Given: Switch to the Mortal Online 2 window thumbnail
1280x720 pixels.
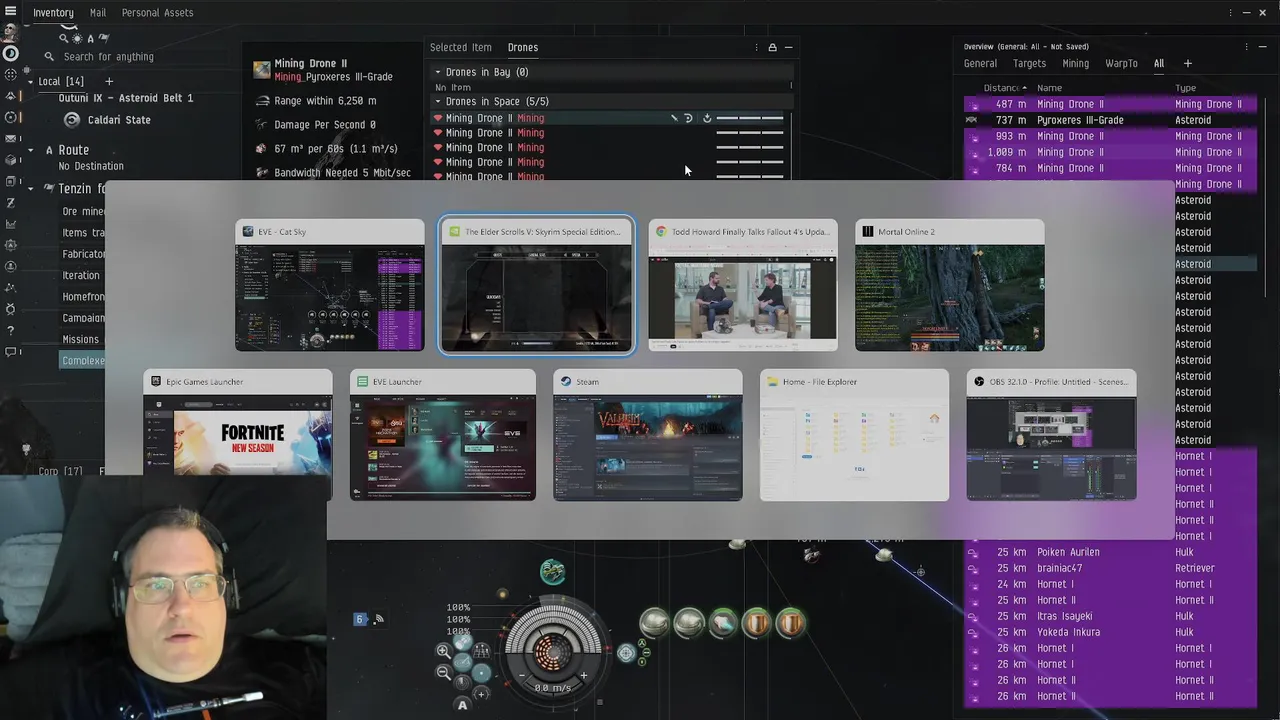Looking at the screenshot, I should point(950,285).
